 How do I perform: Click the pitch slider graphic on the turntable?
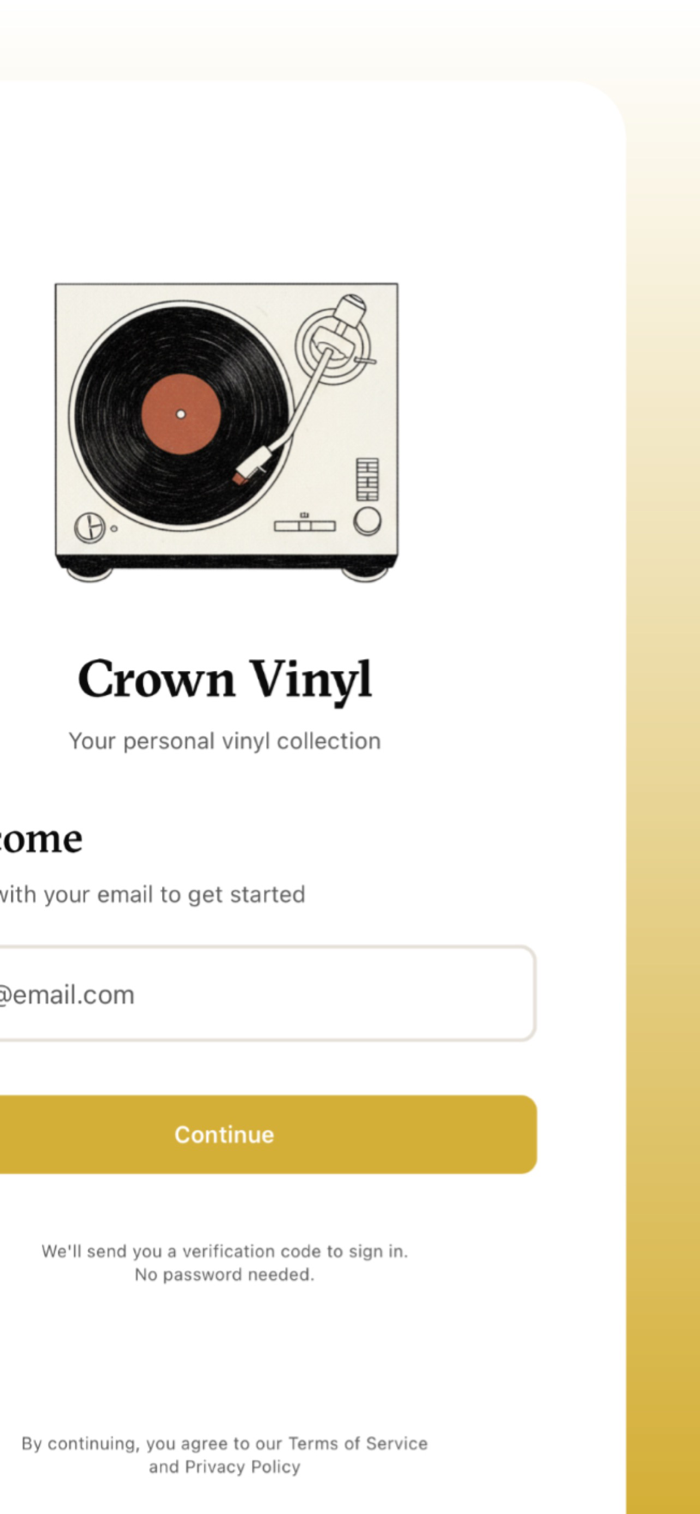(368, 479)
